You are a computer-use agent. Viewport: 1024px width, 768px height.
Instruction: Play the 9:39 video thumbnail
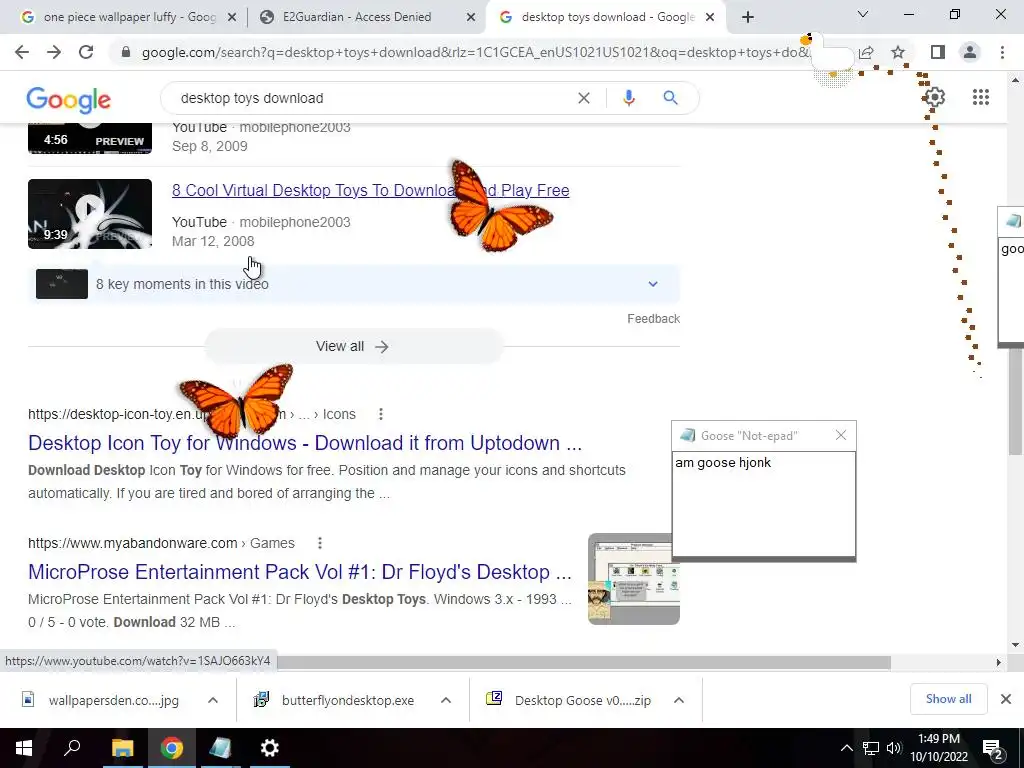point(90,214)
